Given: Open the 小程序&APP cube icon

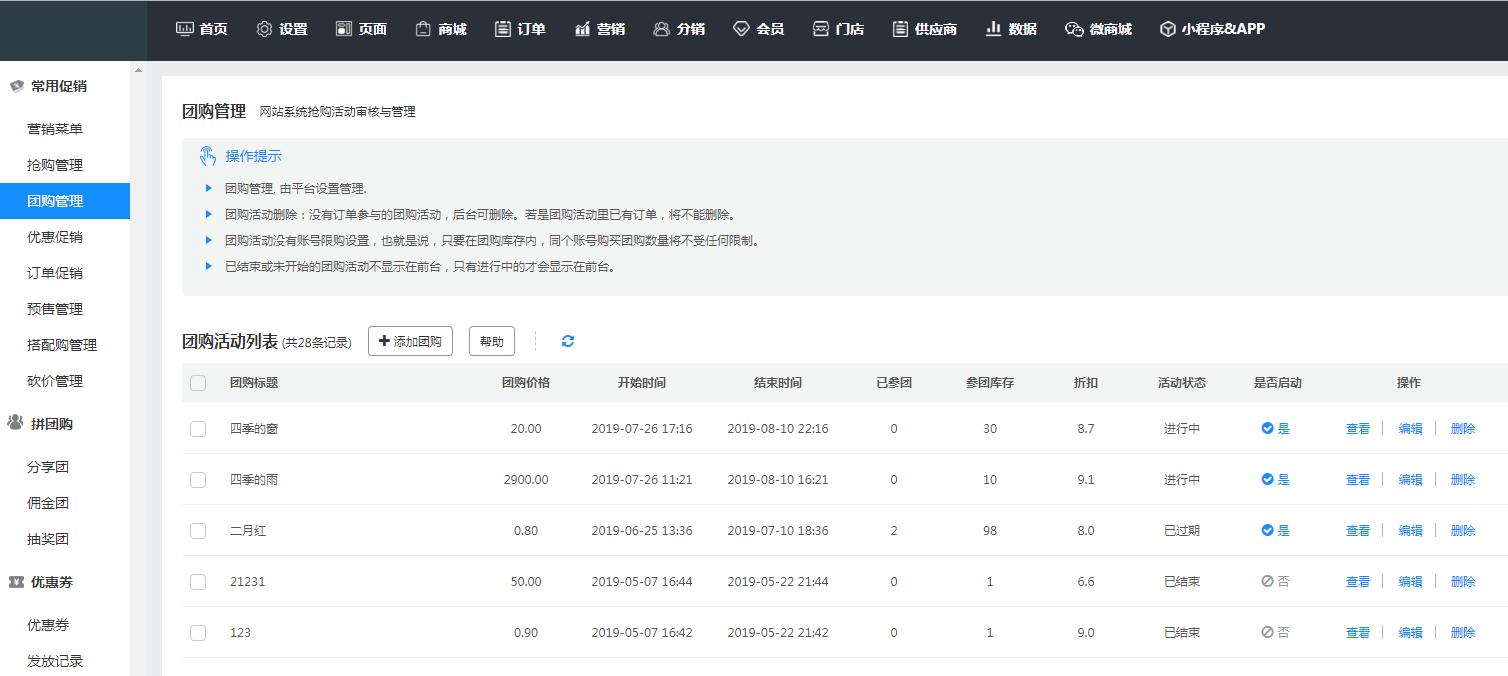Looking at the screenshot, I should click(x=1167, y=29).
